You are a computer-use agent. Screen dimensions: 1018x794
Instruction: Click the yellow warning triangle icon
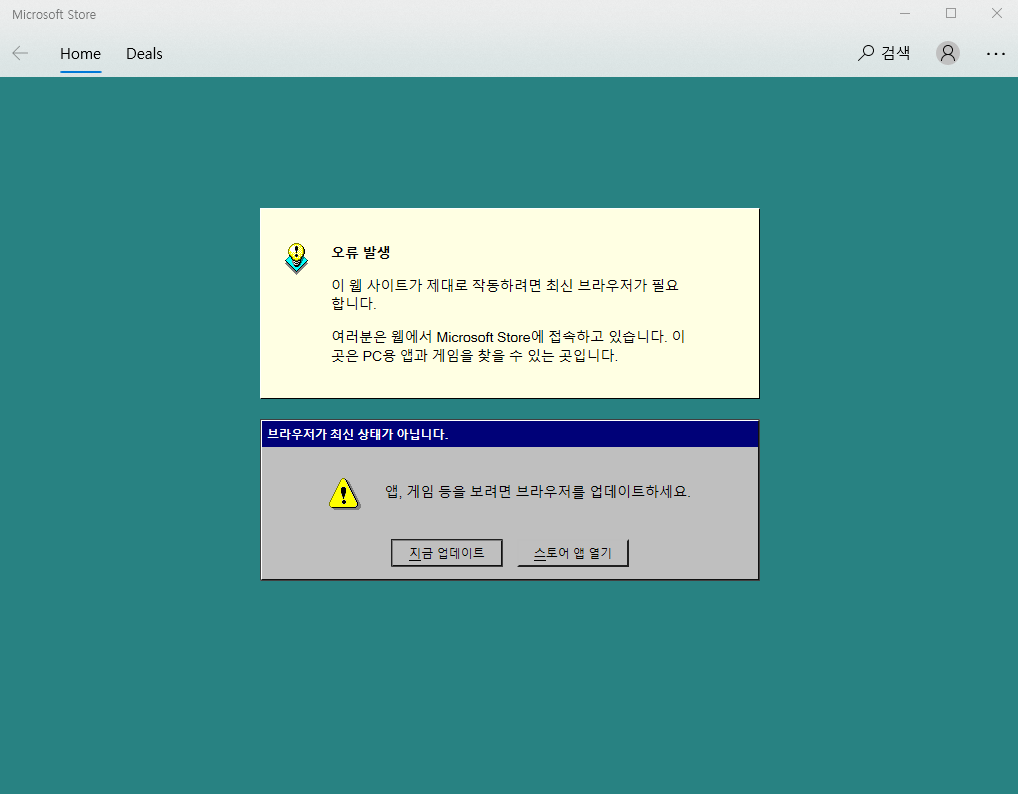point(344,493)
